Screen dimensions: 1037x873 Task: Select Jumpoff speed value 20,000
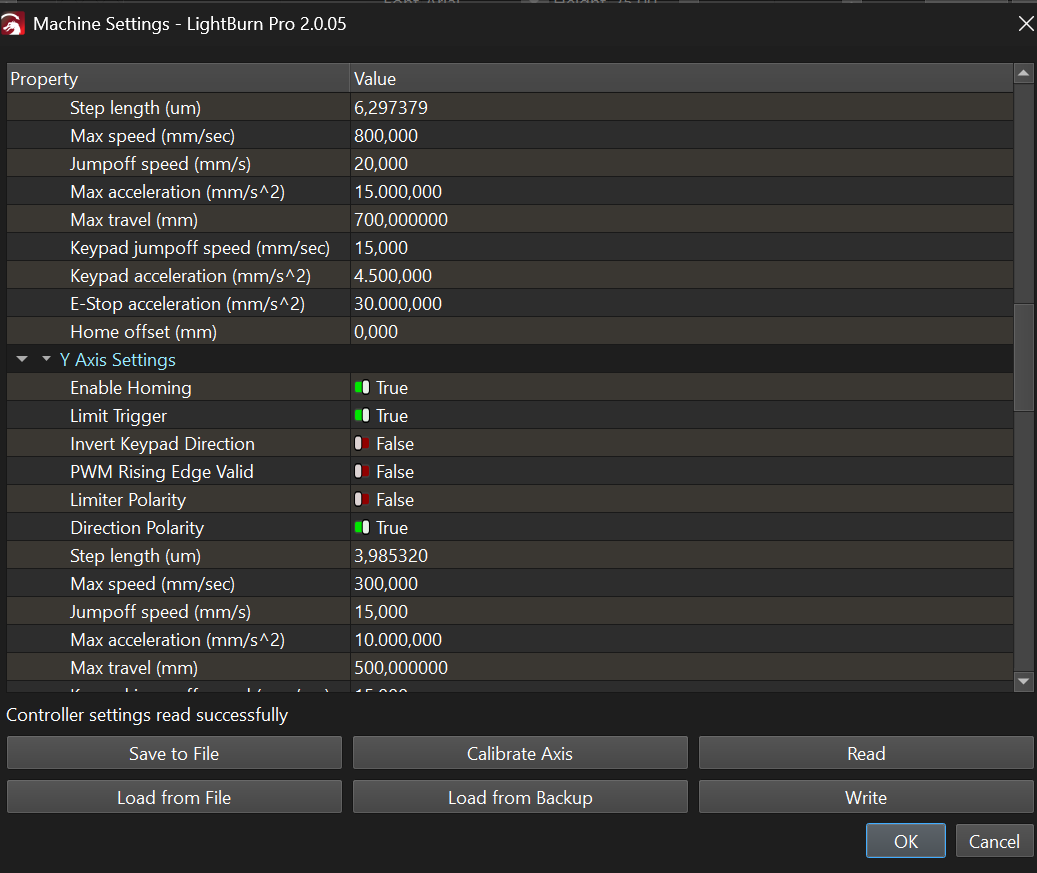(x=381, y=163)
